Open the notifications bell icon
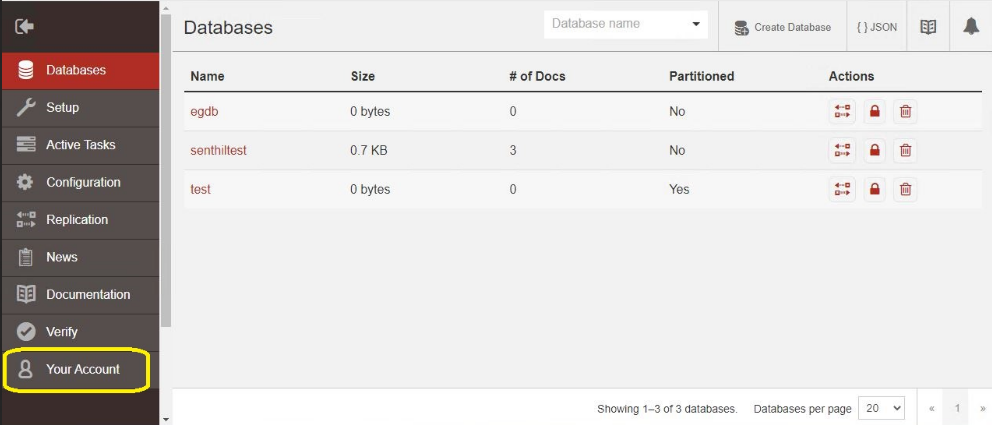Screen dimensions: 992x425 (970, 27)
